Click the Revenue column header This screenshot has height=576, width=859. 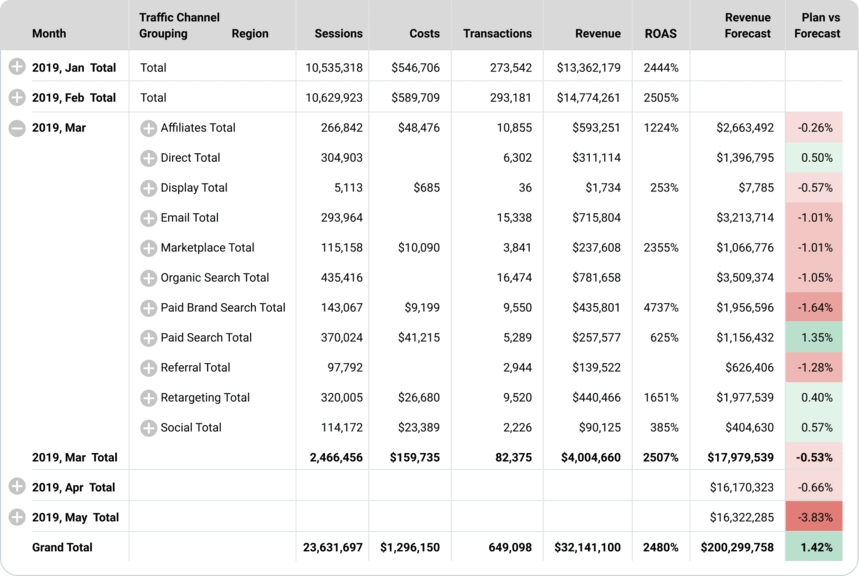(x=598, y=33)
